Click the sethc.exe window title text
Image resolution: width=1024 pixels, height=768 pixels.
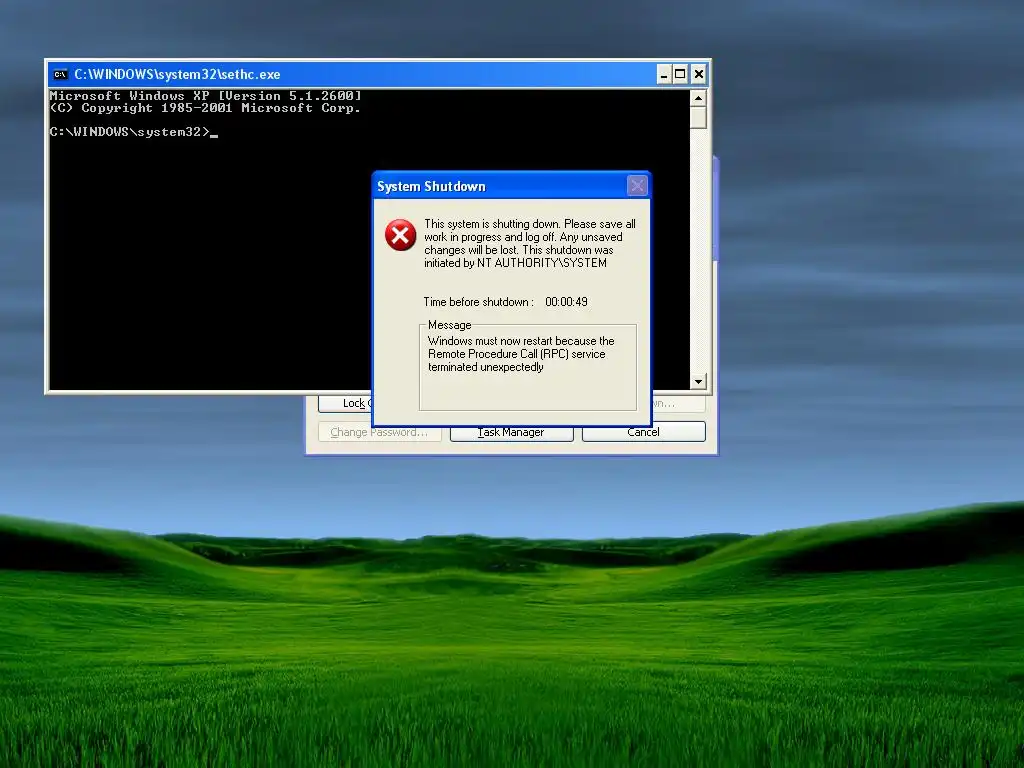(177, 74)
